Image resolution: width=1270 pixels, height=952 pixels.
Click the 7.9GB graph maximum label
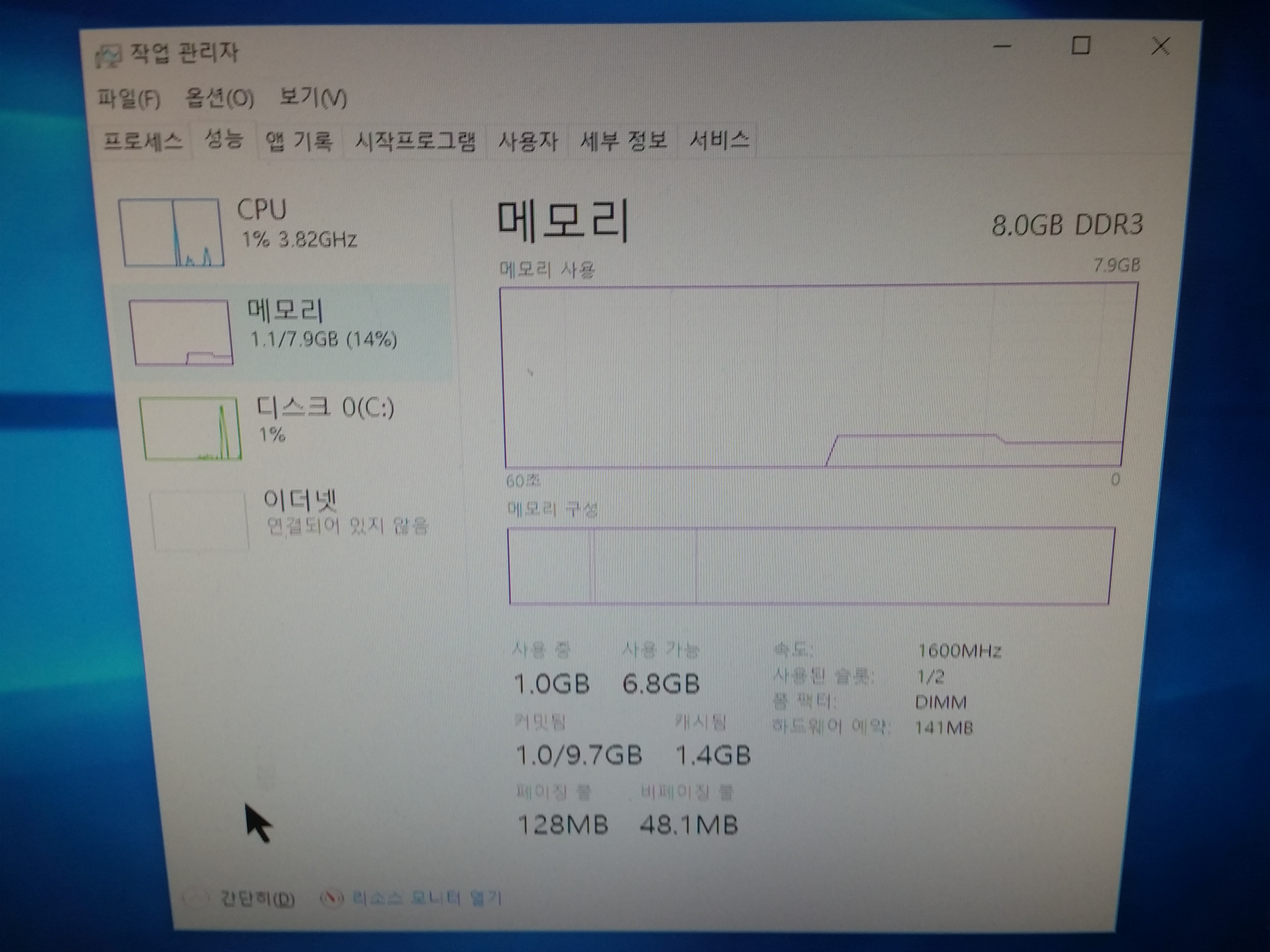click(1117, 265)
